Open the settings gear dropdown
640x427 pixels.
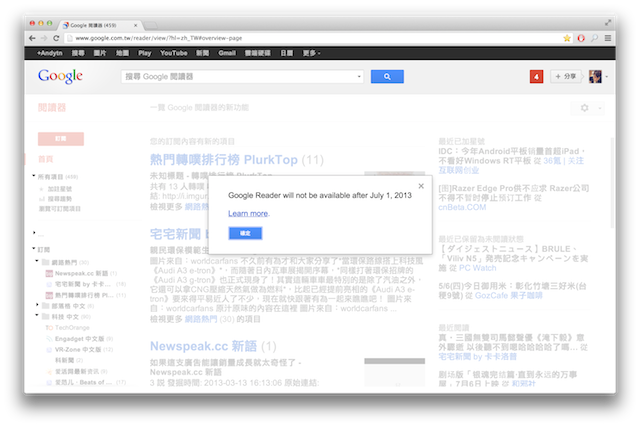tap(586, 108)
